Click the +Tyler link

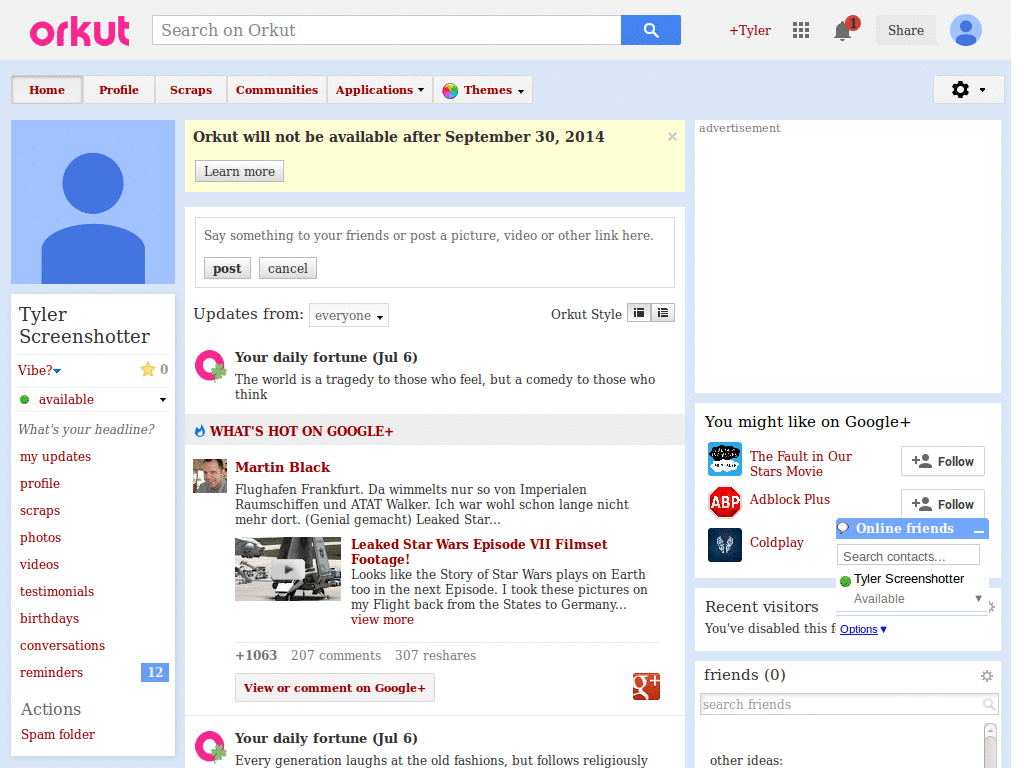tap(750, 31)
